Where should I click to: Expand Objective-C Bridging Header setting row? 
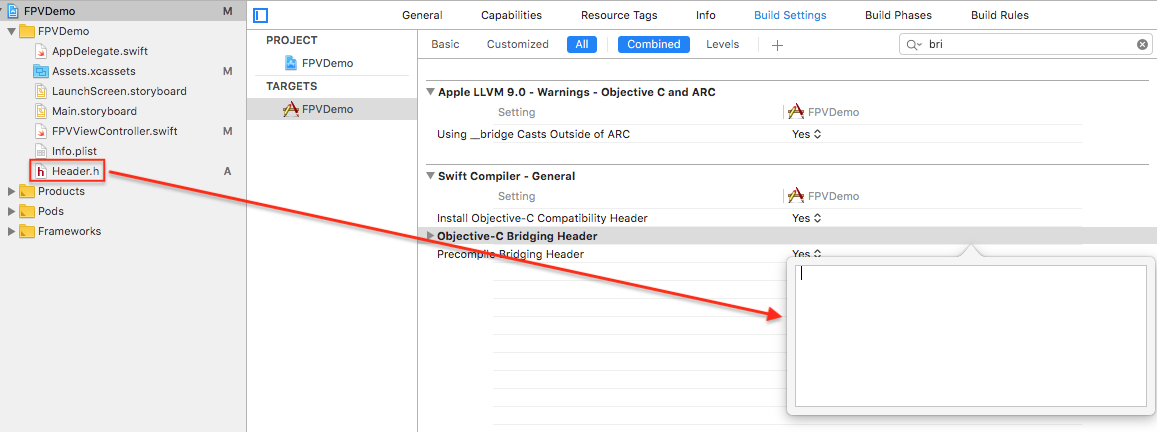pyautogui.click(x=431, y=236)
